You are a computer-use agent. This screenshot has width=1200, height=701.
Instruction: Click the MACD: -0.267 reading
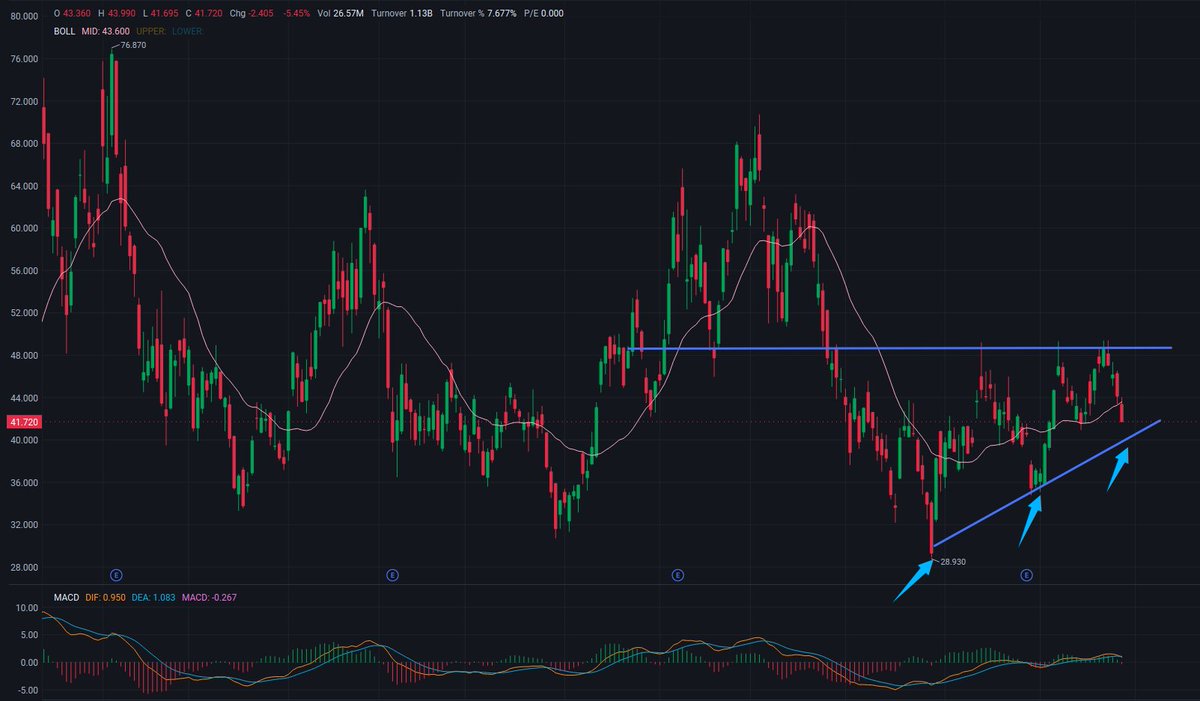tap(211, 597)
